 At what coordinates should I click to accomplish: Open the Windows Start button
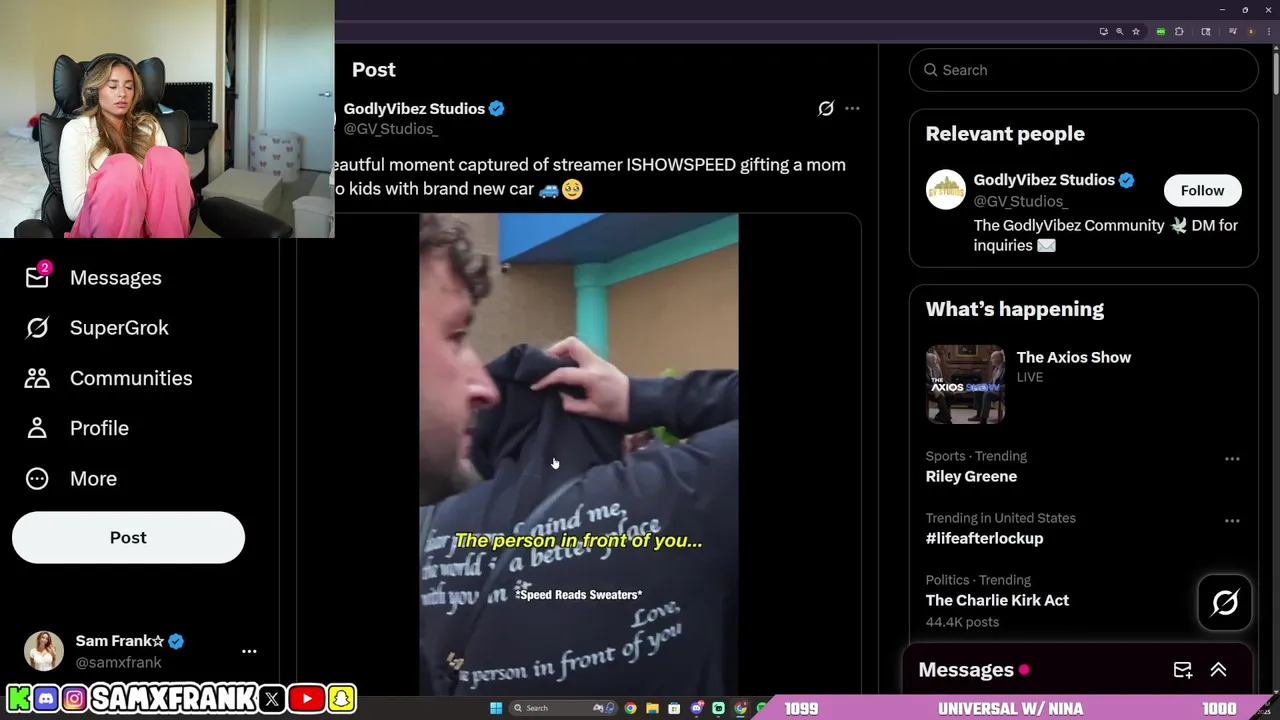pos(496,708)
